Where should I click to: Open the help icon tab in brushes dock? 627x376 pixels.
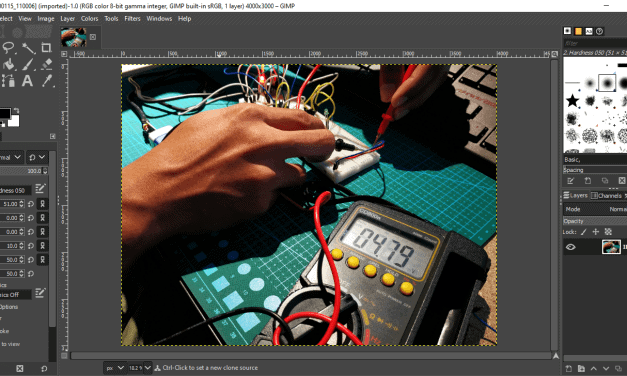(599, 31)
